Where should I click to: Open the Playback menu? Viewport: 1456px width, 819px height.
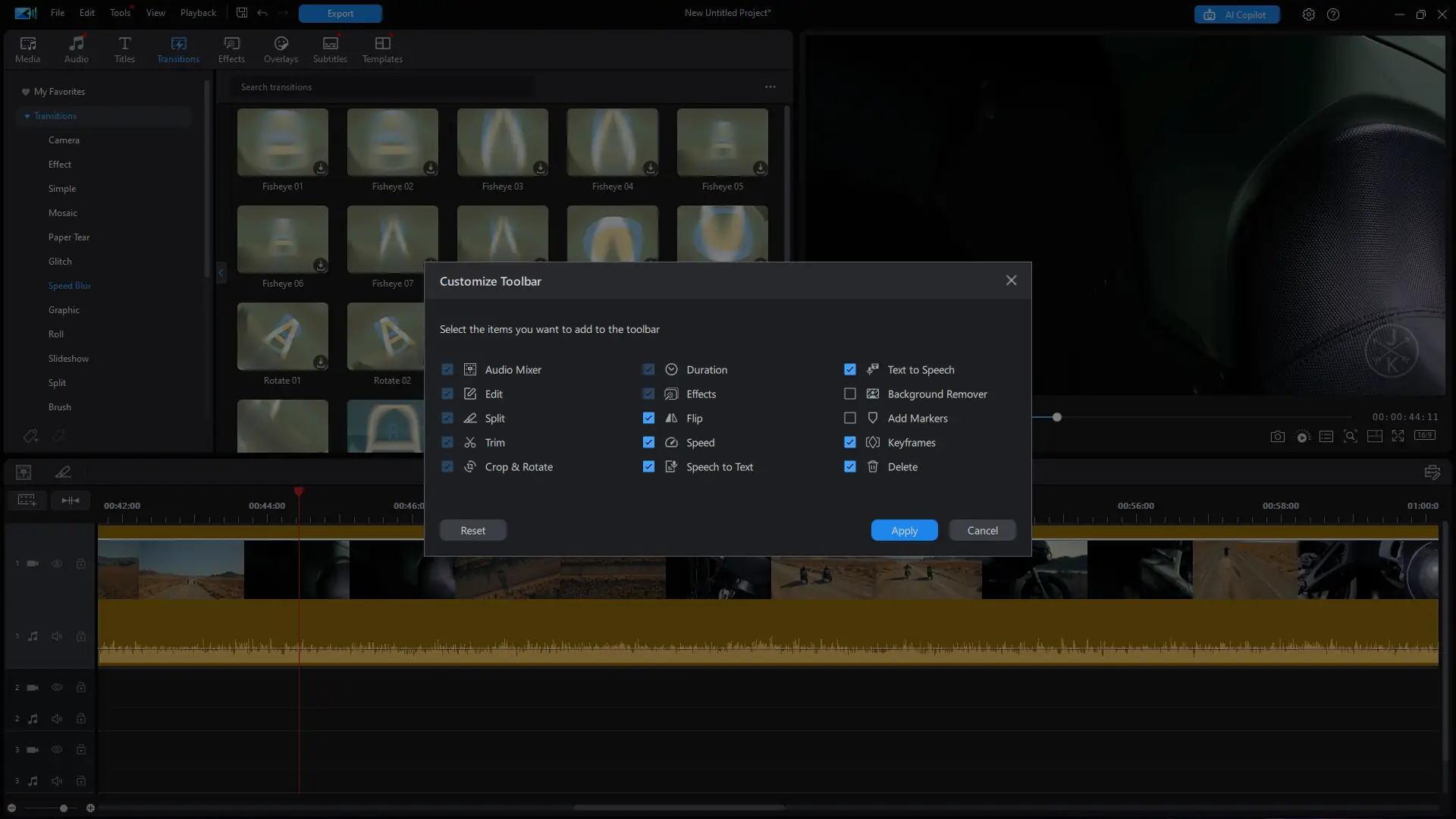tap(198, 13)
